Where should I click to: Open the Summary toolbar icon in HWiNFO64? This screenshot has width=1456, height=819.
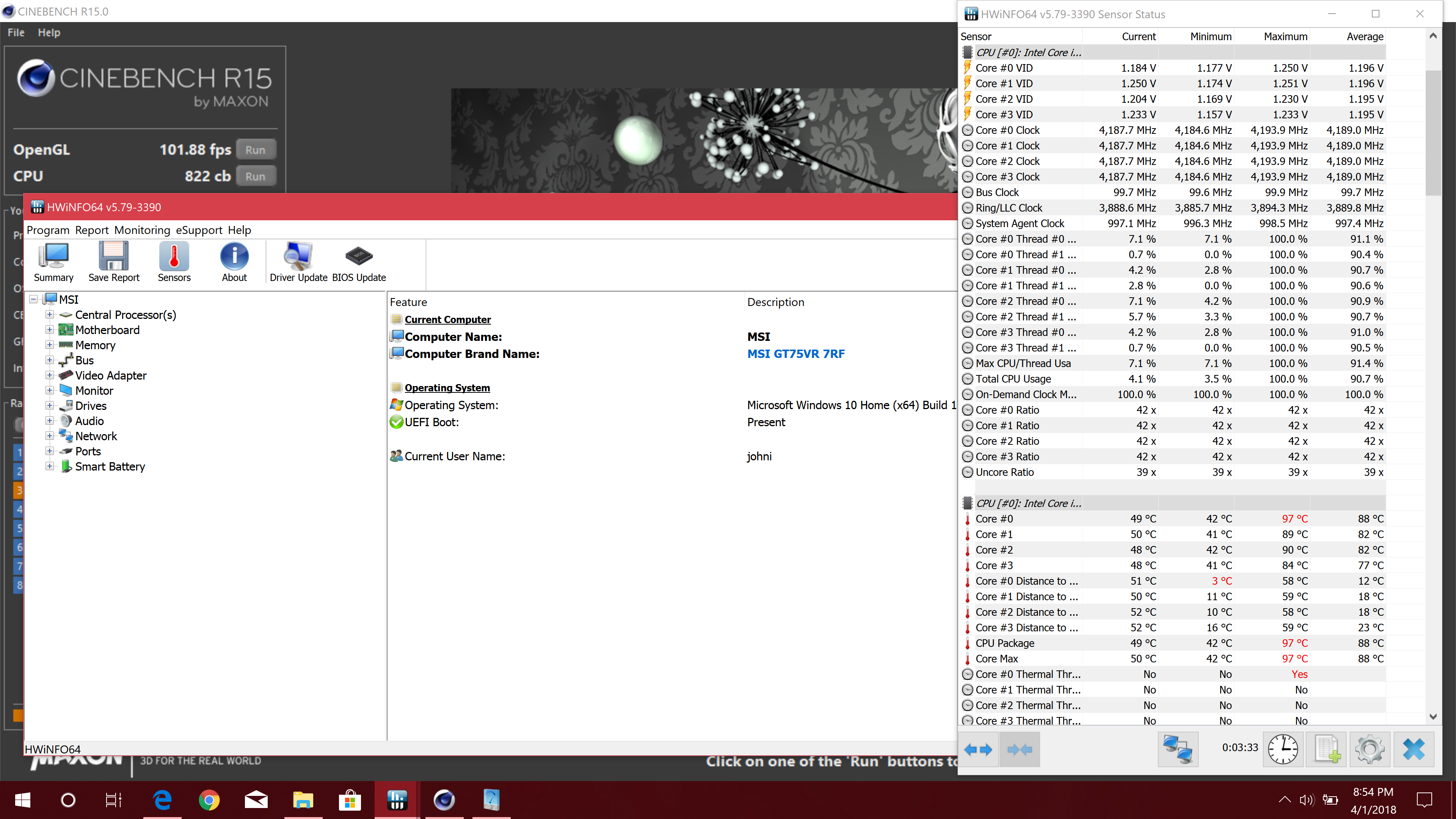(54, 262)
